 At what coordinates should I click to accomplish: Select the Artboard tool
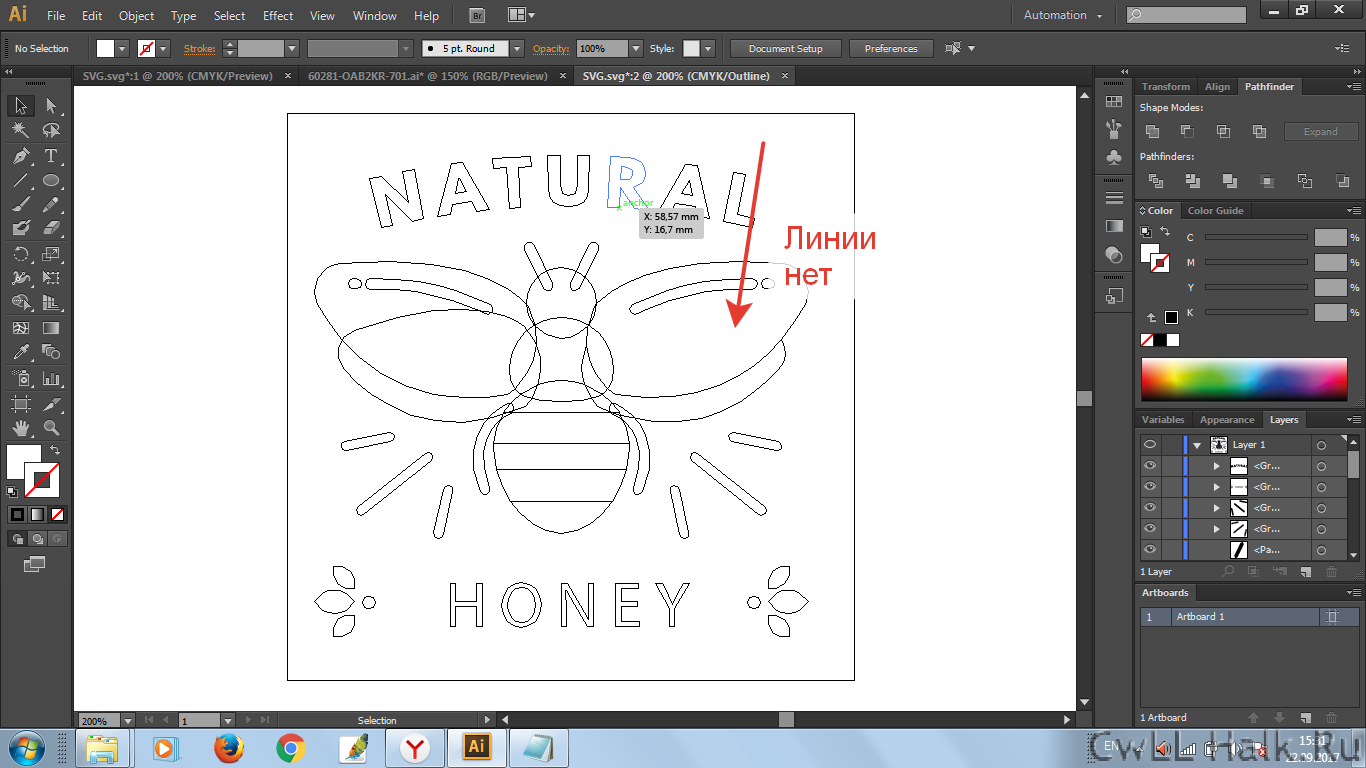click(x=20, y=404)
